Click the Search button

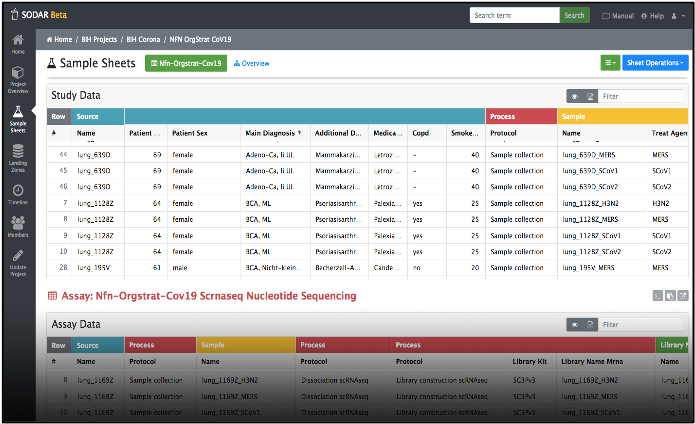tap(574, 15)
